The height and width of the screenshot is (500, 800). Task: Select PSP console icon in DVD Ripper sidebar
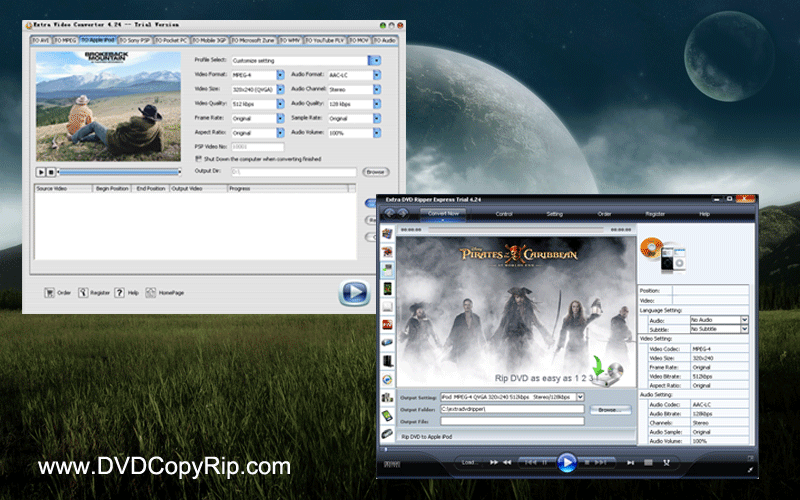click(387, 342)
